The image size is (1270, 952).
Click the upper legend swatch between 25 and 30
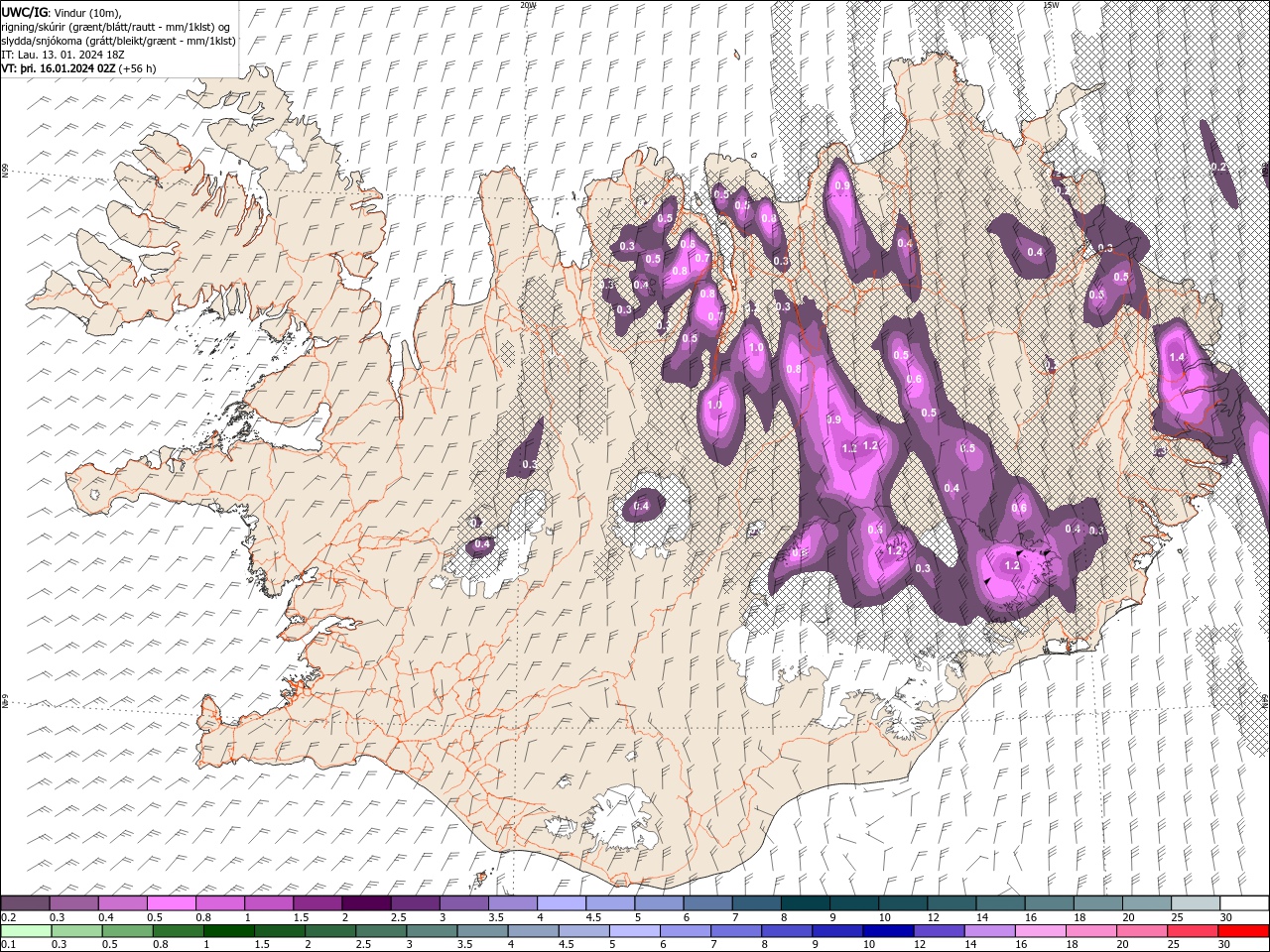coord(1199,903)
